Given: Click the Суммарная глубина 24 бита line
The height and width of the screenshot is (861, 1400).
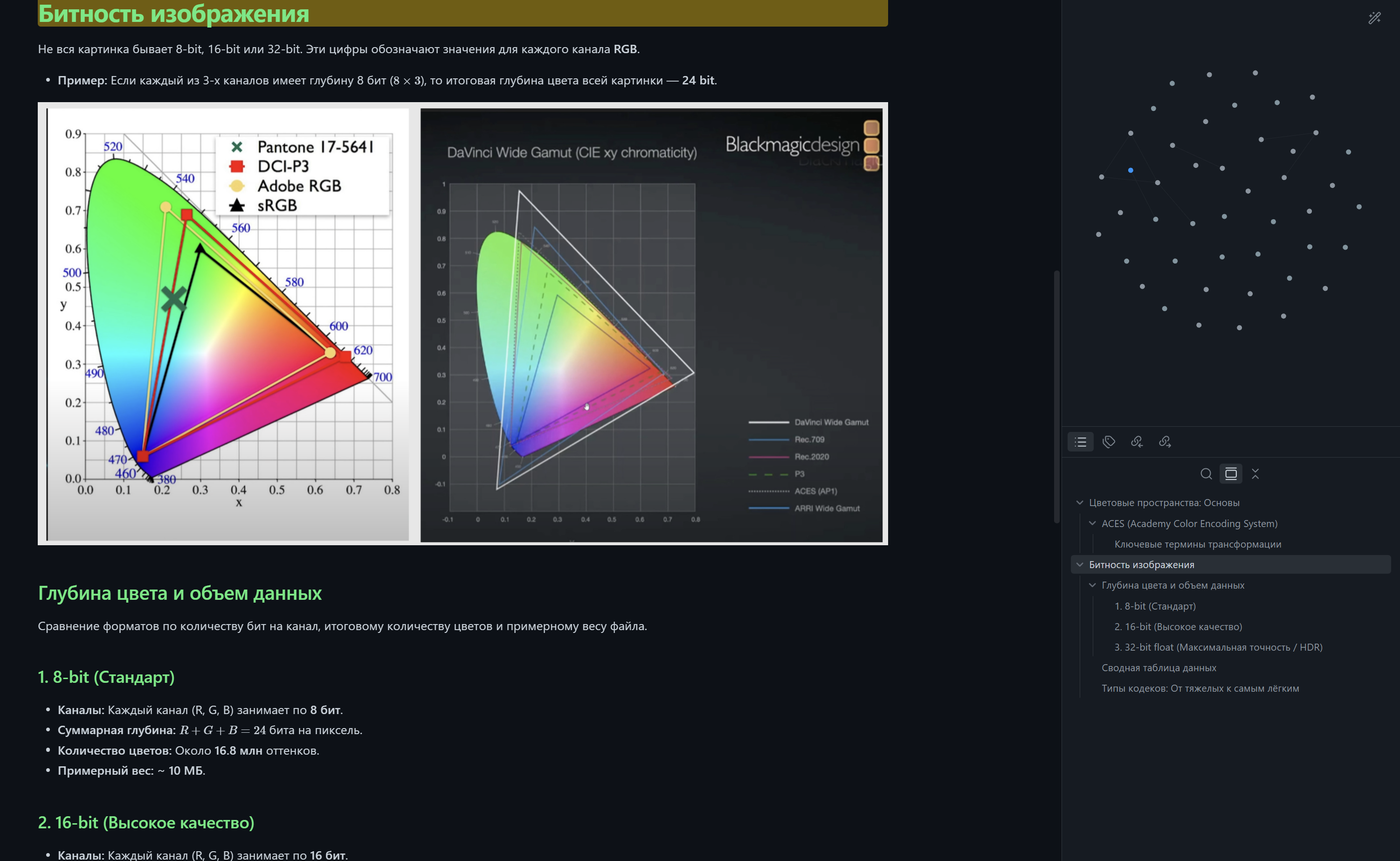Looking at the screenshot, I should pyautogui.click(x=210, y=730).
